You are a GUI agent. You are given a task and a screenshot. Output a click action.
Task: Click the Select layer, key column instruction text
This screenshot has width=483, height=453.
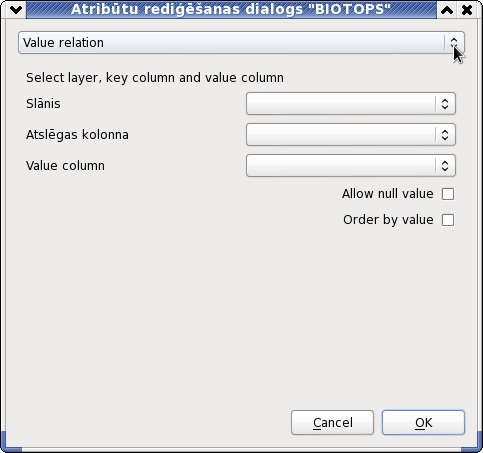pyautogui.click(x=155, y=78)
